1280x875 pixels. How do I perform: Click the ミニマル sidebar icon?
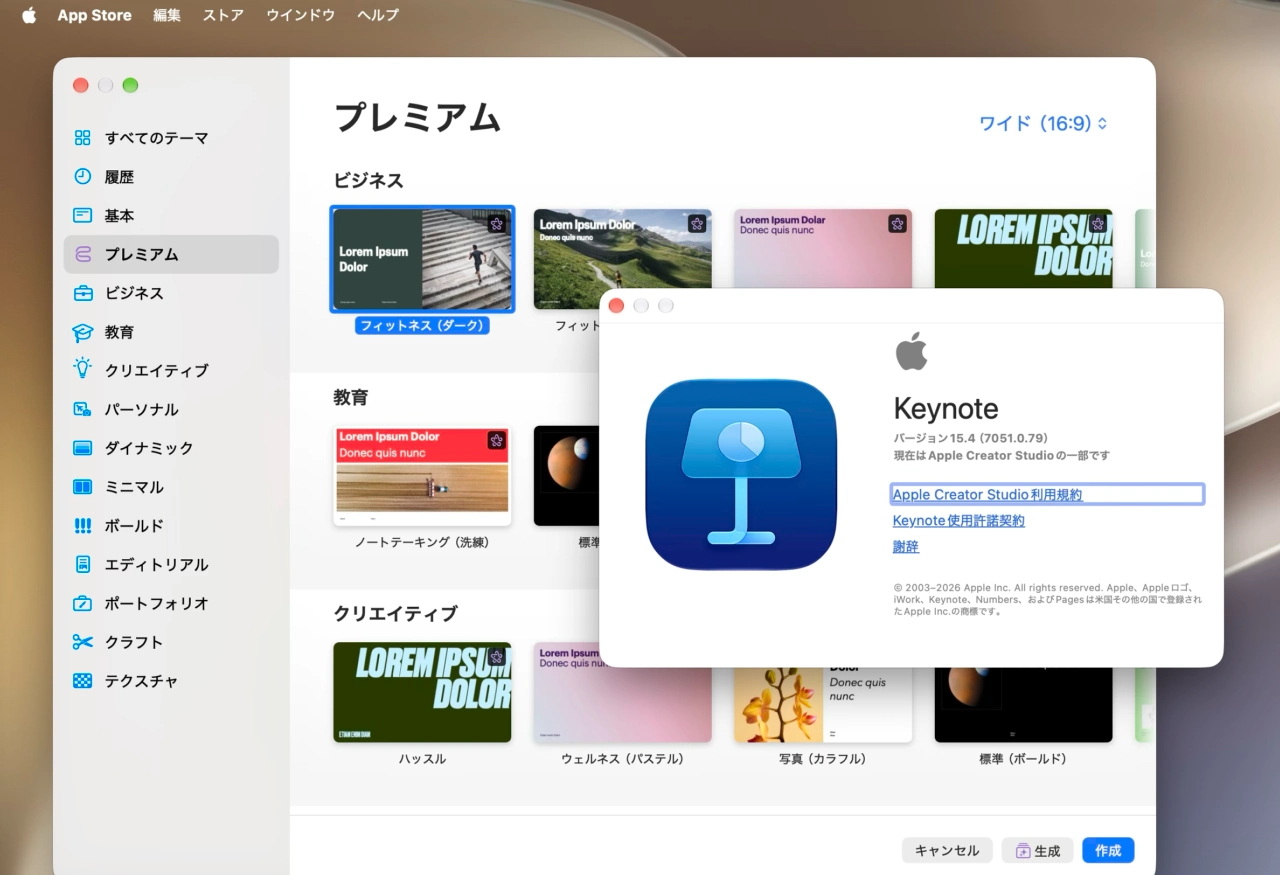pyautogui.click(x=82, y=487)
